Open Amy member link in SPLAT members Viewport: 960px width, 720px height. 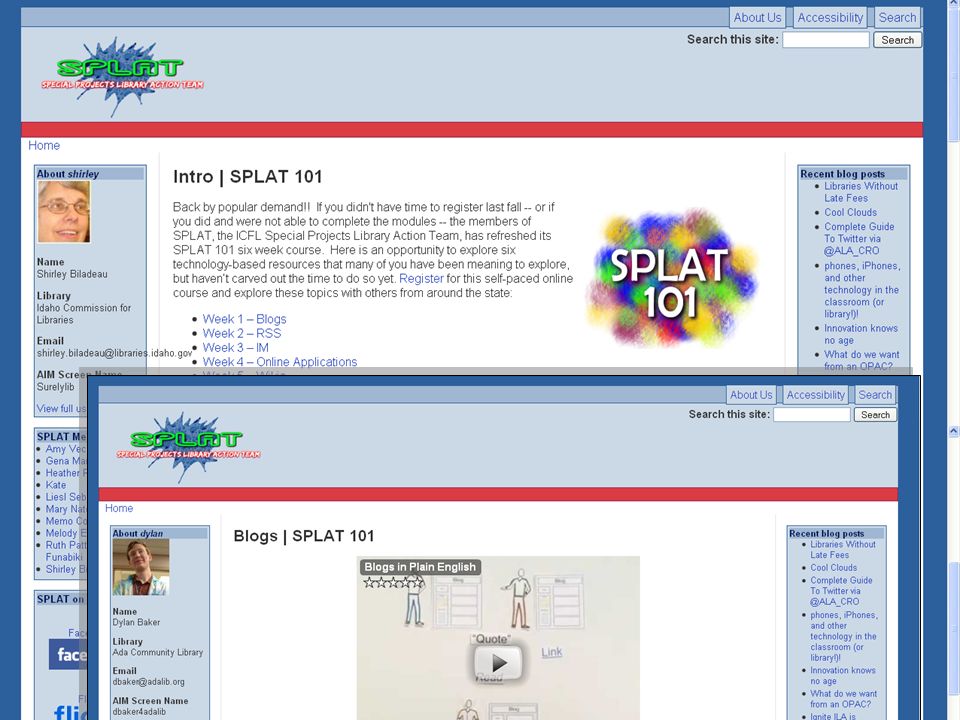[66, 449]
